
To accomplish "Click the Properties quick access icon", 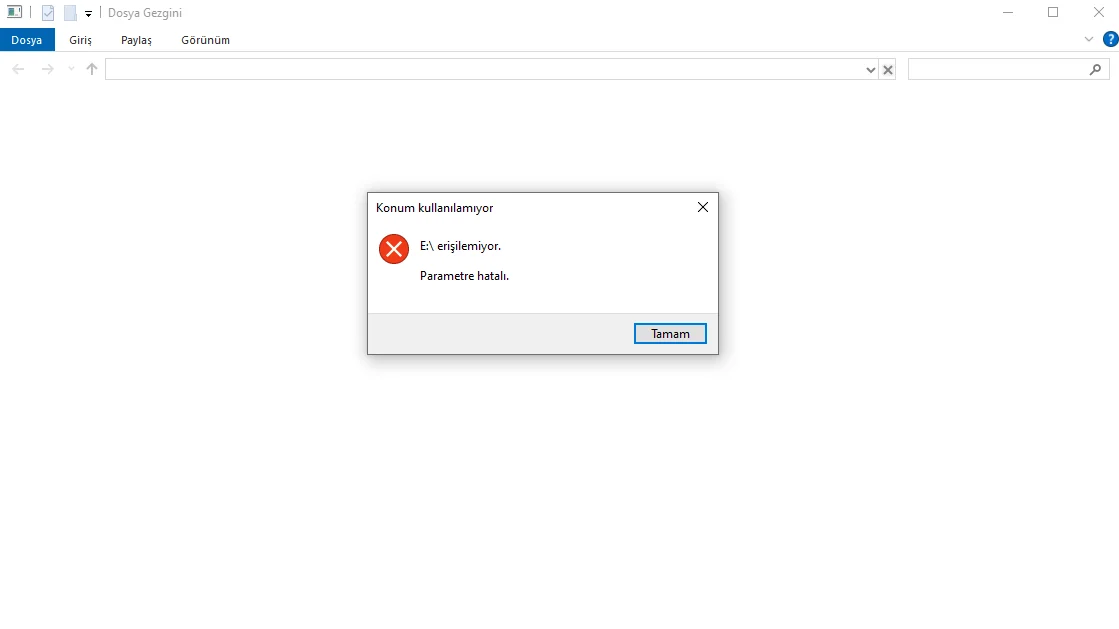I will pos(48,13).
